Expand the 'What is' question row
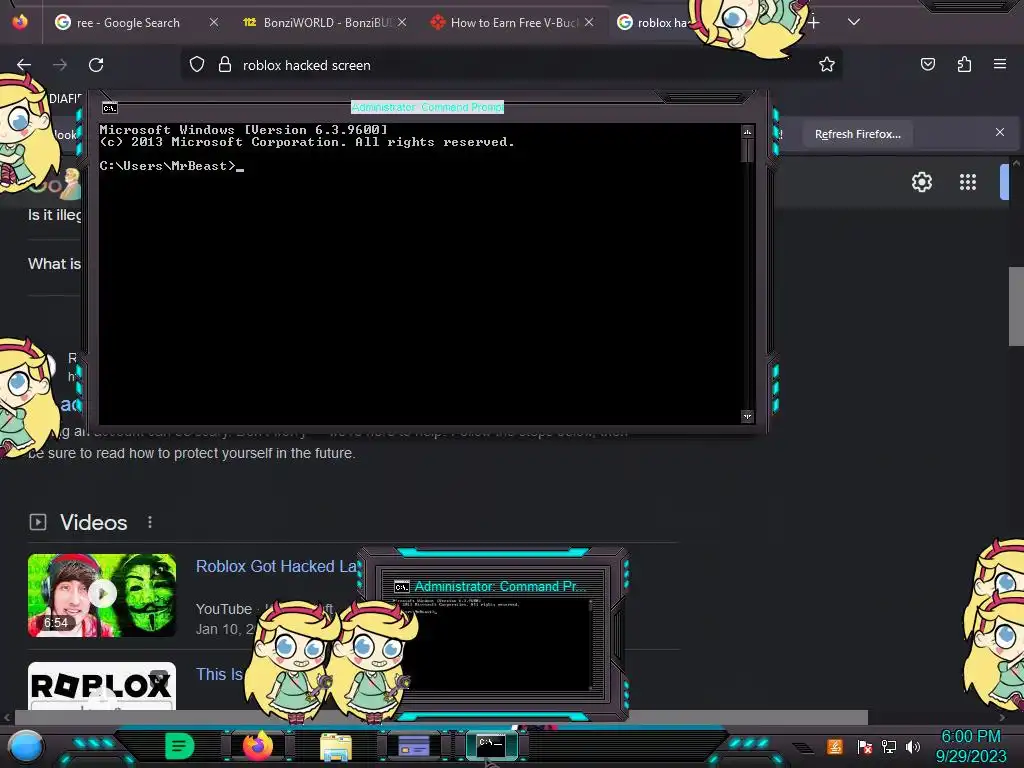Viewport: 1024px width, 768px height. pos(54,264)
